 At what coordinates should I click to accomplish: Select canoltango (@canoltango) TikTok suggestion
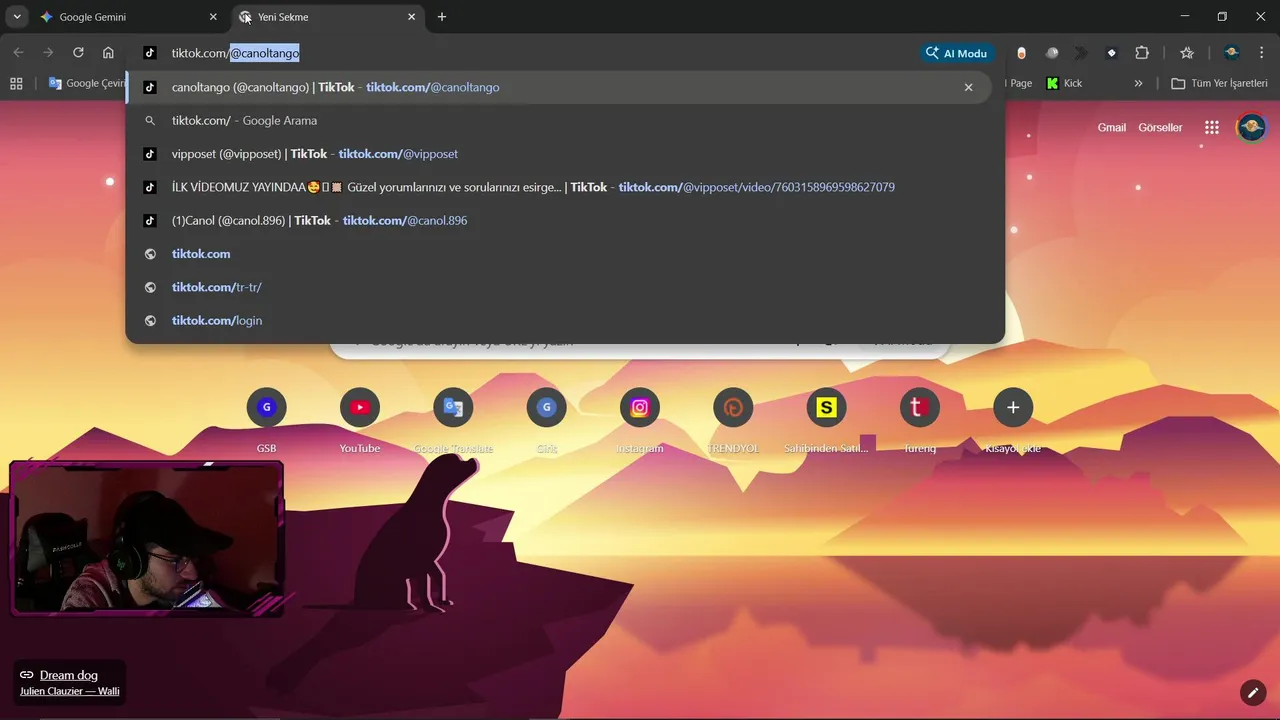tap(558, 87)
